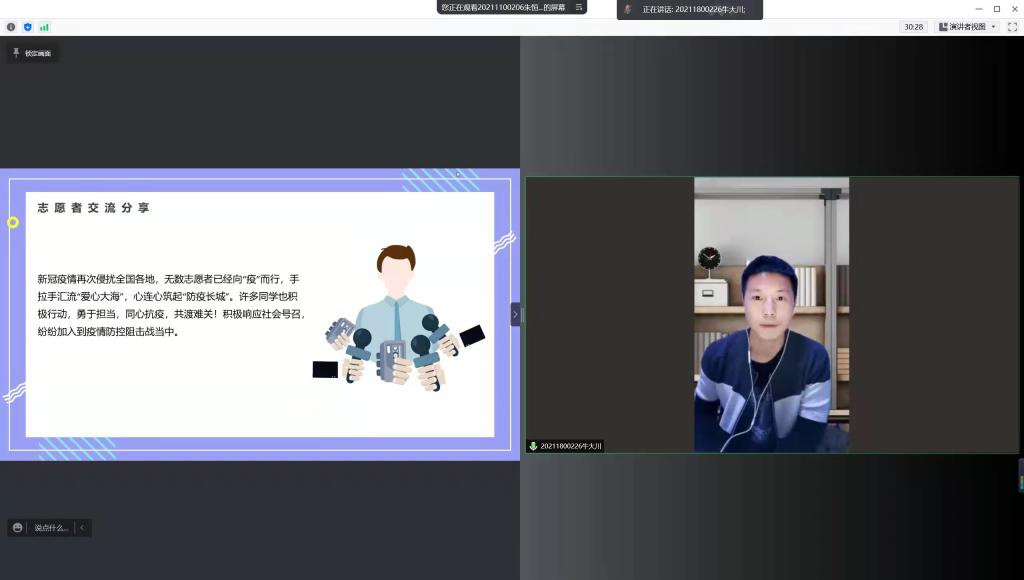Check the green network signal indicator
This screenshot has width=1024, height=580.
(44, 27)
